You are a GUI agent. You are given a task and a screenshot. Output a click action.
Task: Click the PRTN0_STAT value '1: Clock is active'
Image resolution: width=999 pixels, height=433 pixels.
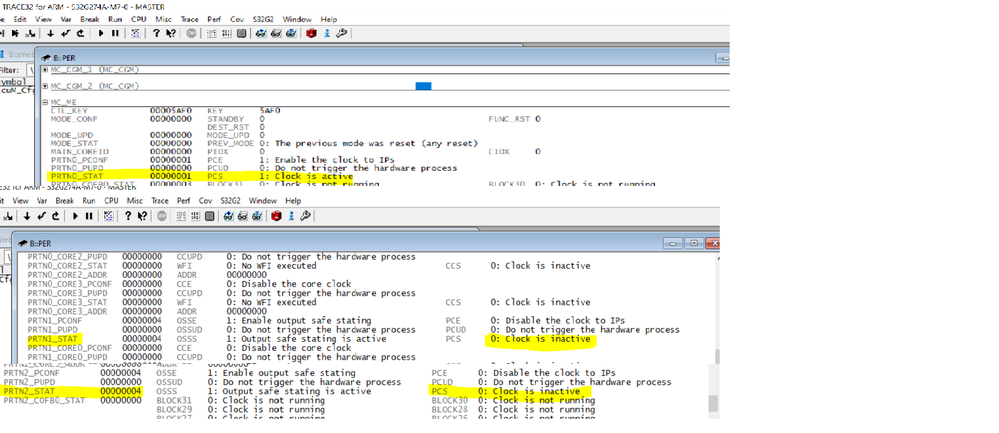(306, 176)
